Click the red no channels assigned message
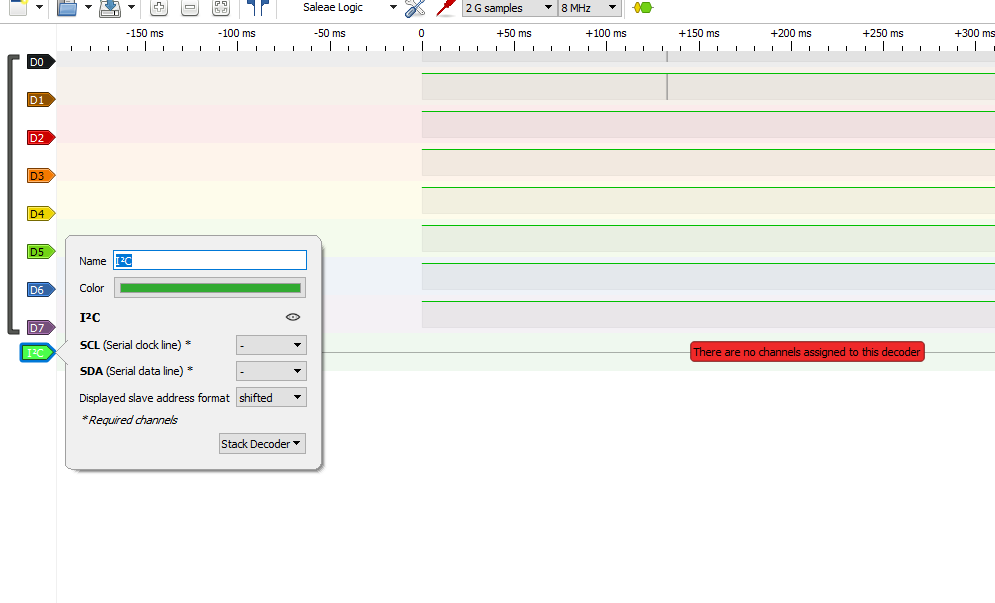995x603 pixels. [x=807, y=352]
